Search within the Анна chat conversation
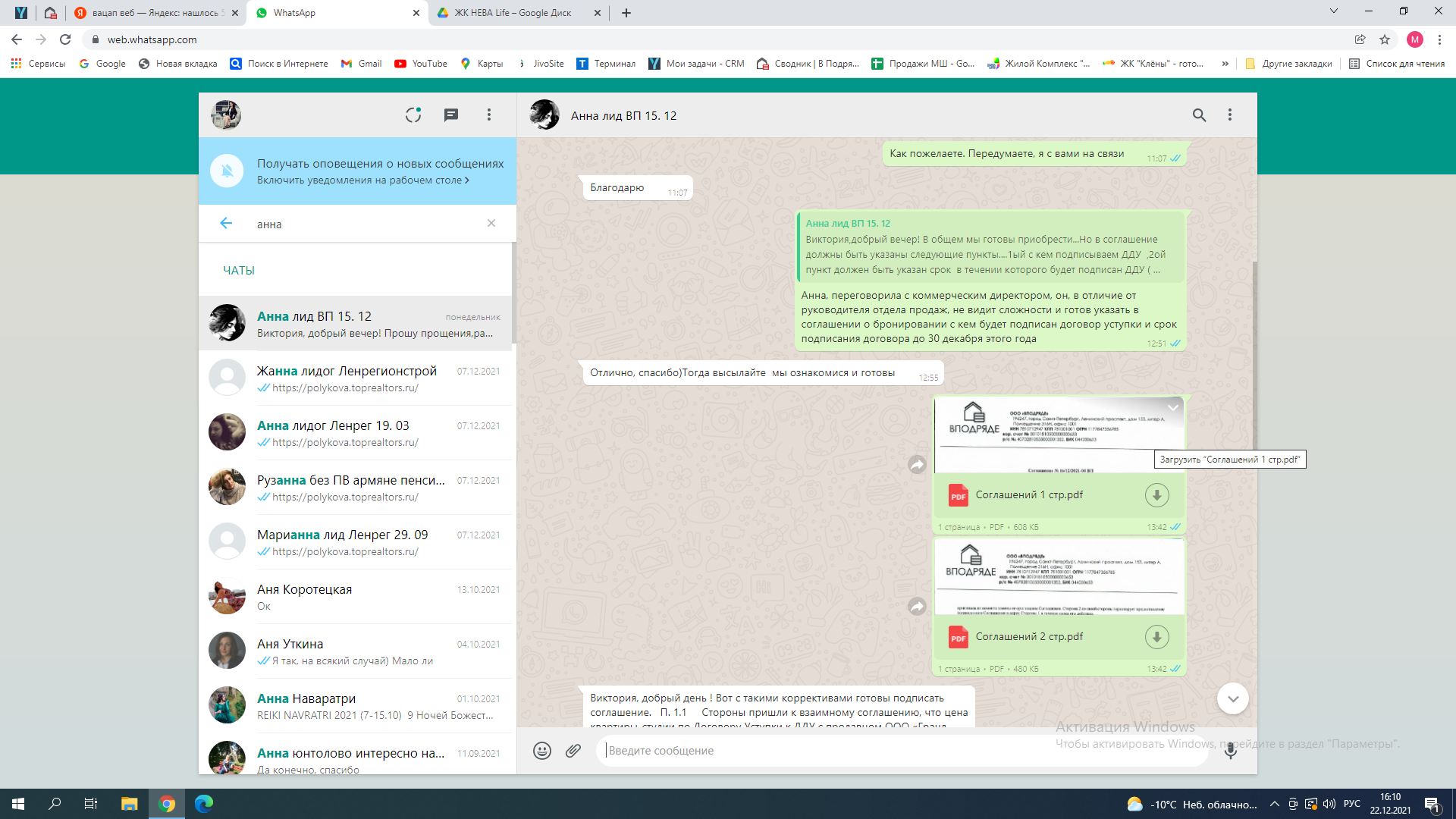1456x819 pixels. [1198, 115]
